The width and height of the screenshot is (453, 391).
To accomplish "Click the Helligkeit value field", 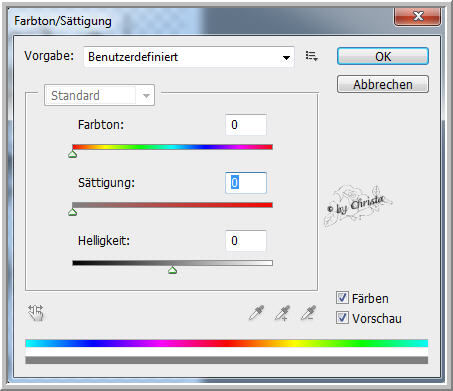I will pos(246,241).
